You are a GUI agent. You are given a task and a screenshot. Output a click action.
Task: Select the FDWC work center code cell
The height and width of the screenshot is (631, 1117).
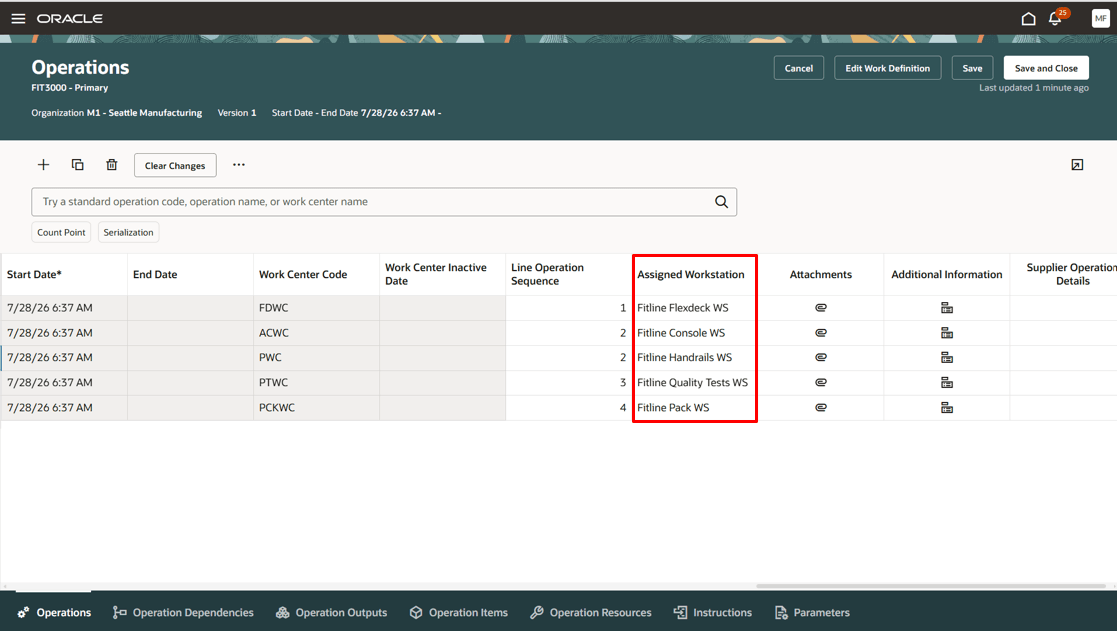pyautogui.click(x=316, y=308)
